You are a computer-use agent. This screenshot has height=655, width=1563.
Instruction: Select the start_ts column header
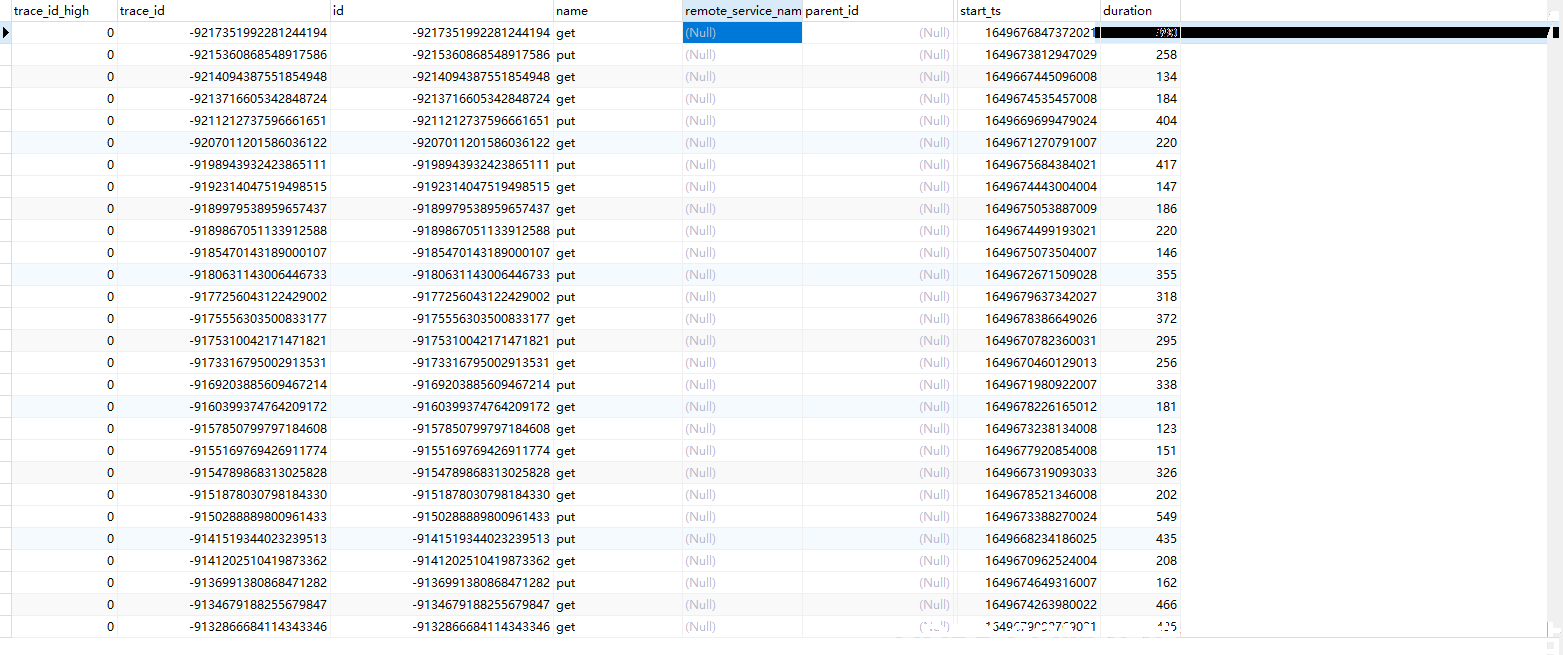click(1027, 11)
